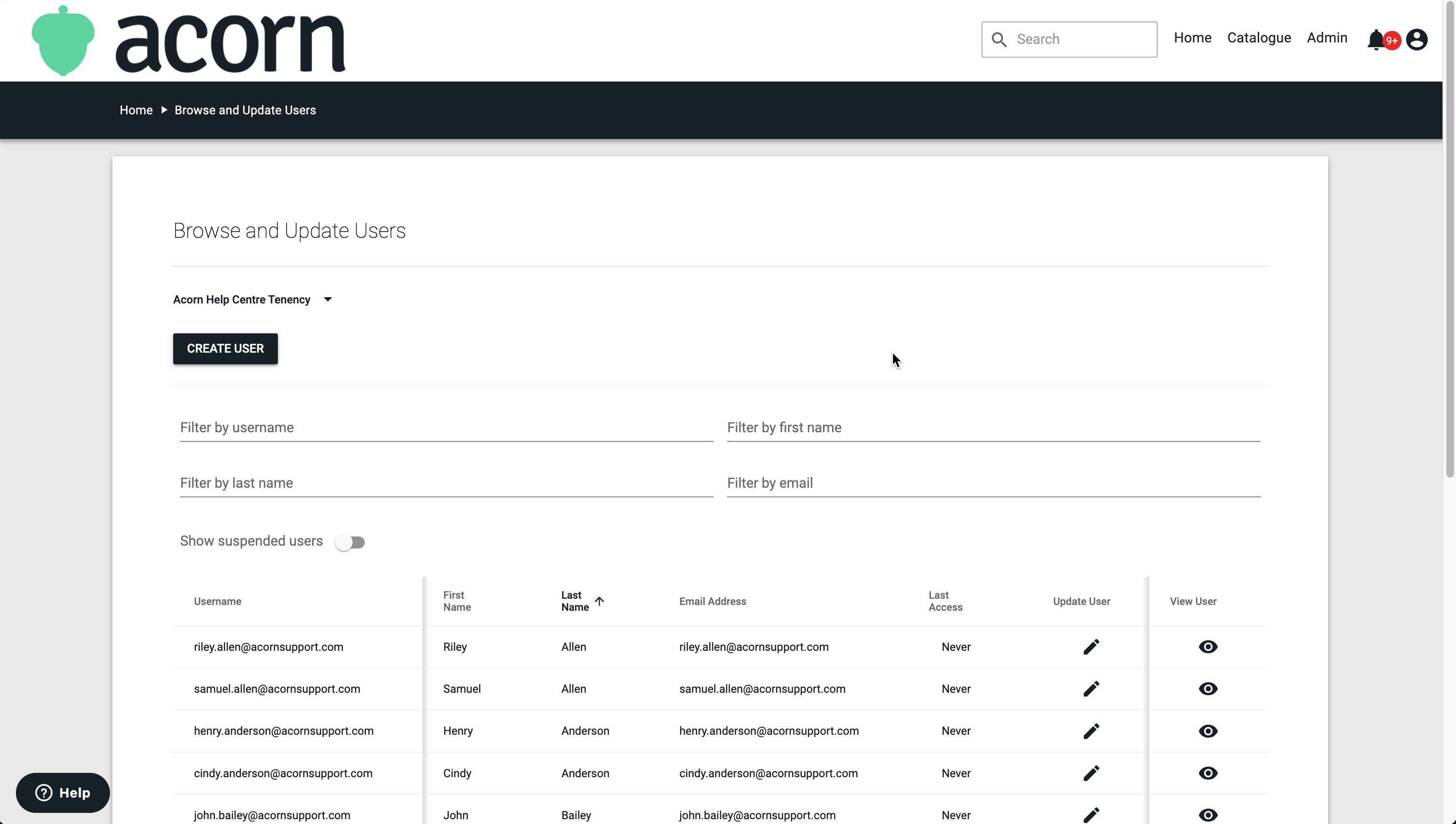The width and height of the screenshot is (1456, 824).
Task: Open the Acorn Help Centre Tenency dropdown
Action: [252, 300]
